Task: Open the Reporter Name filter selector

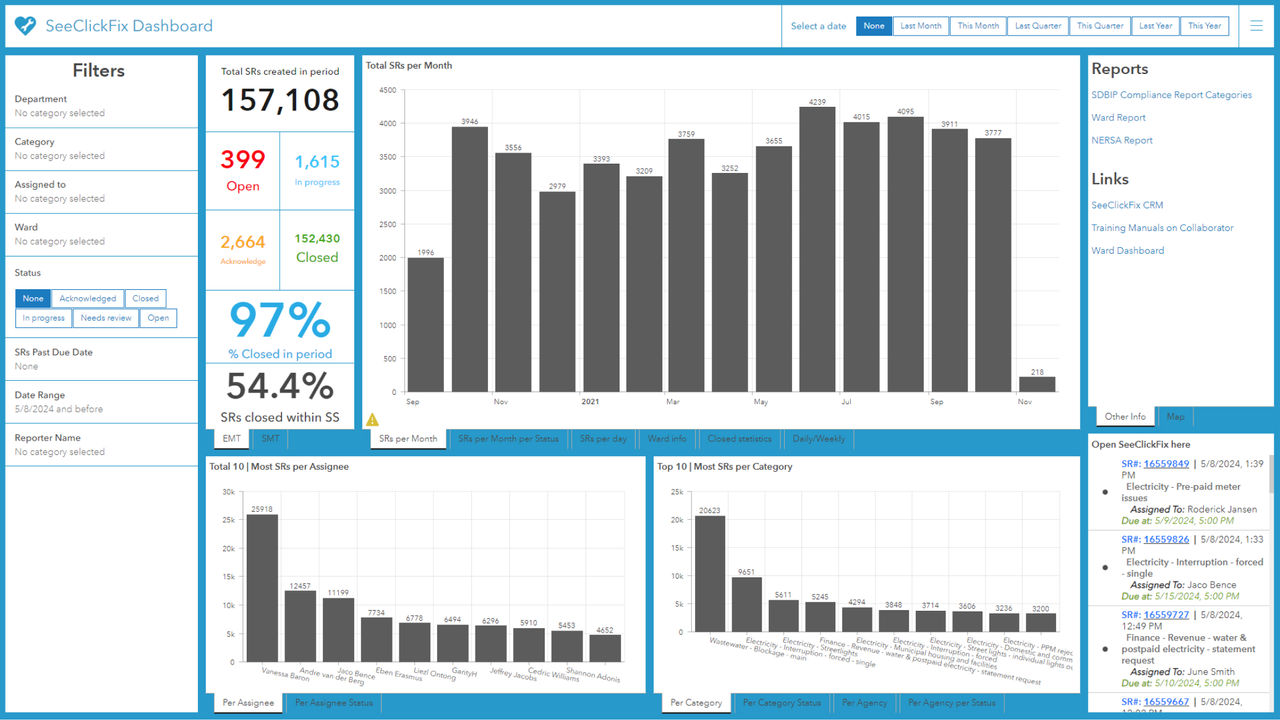Action: click(x=101, y=445)
